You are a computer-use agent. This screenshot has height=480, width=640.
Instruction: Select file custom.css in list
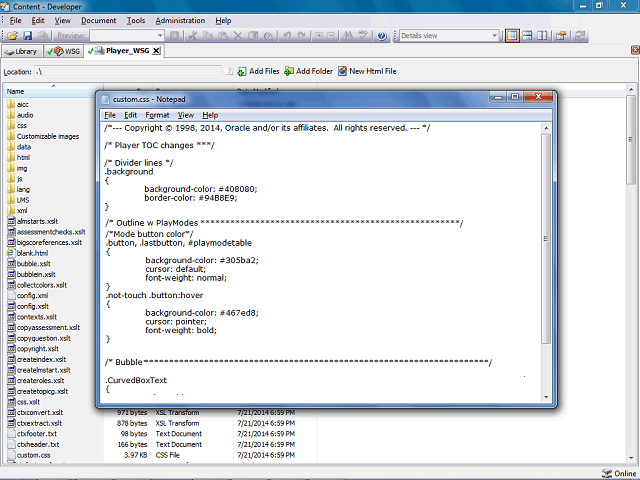pos(29,455)
